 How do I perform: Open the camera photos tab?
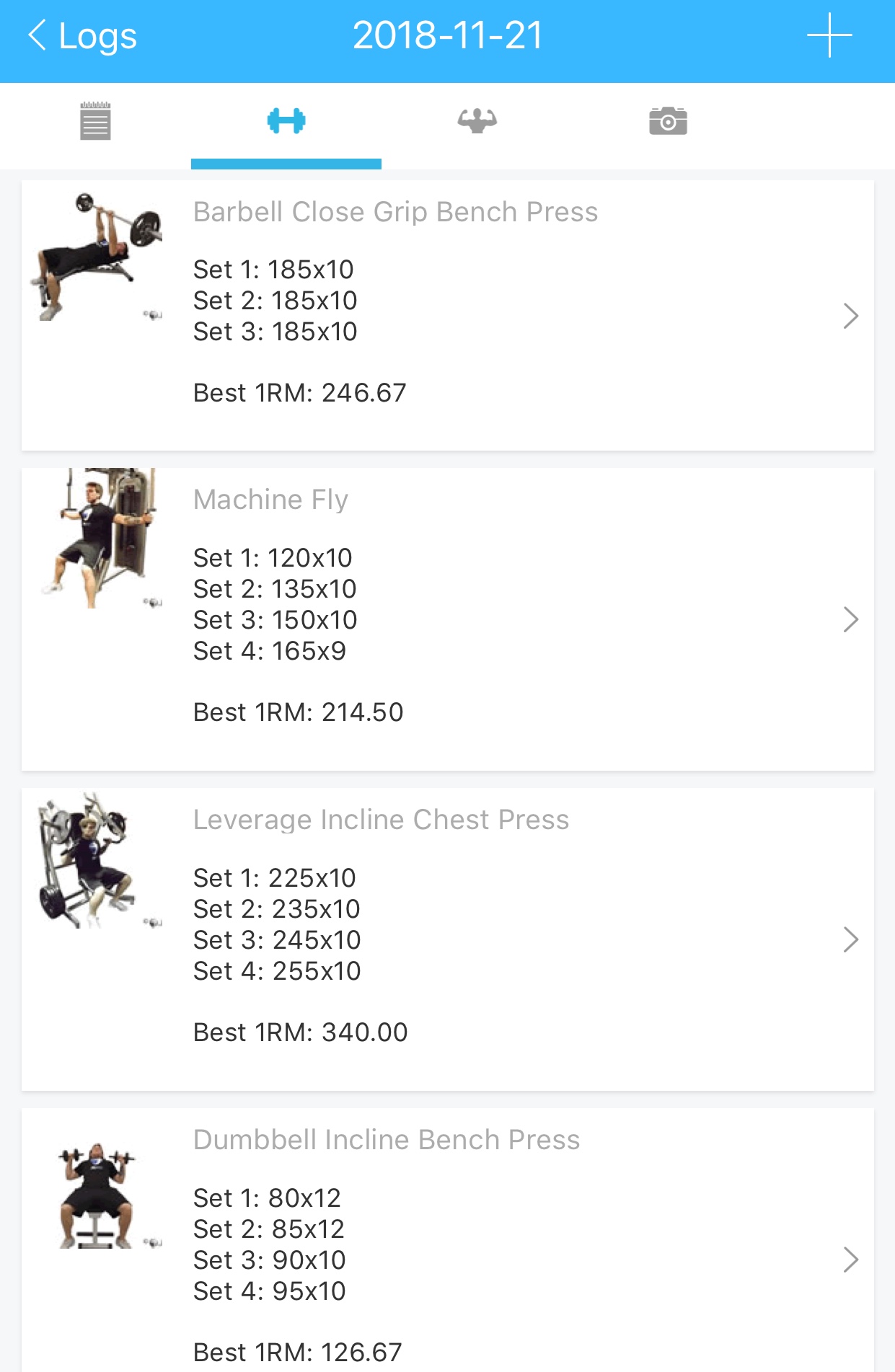coord(668,121)
